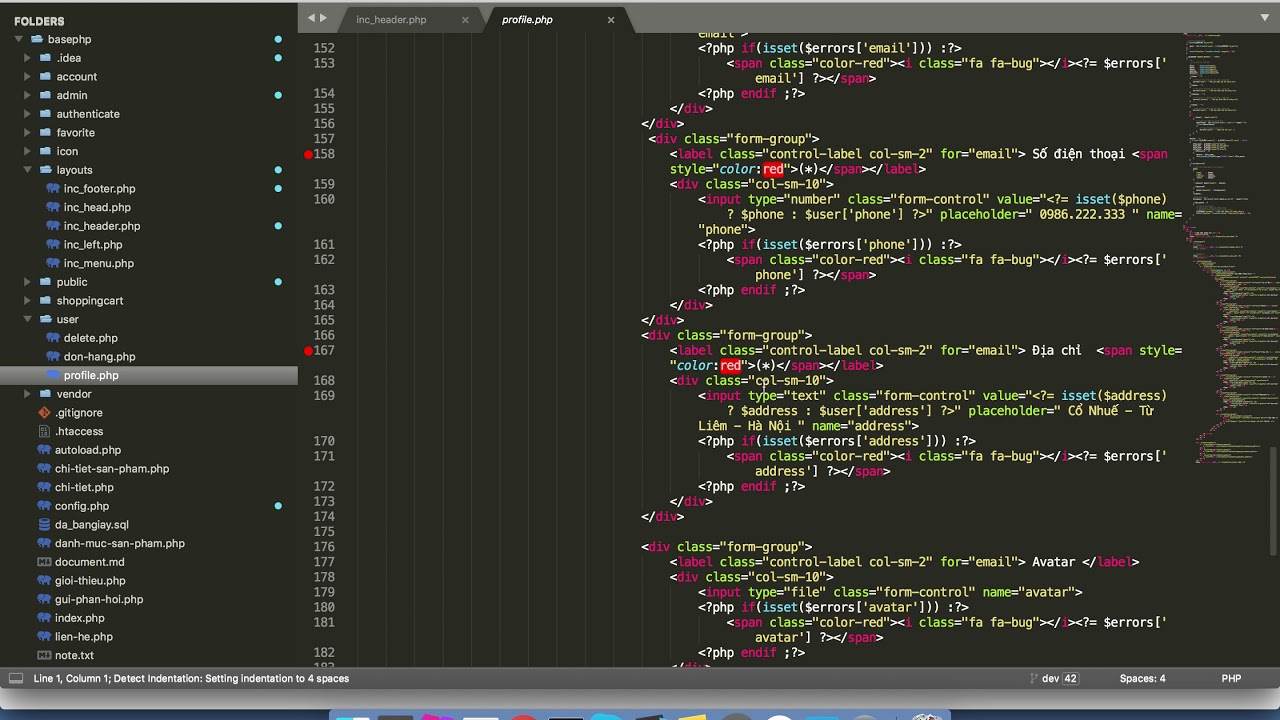Click the file icon beside .htaccess
Image resolution: width=1280 pixels, height=720 pixels.
[44, 431]
